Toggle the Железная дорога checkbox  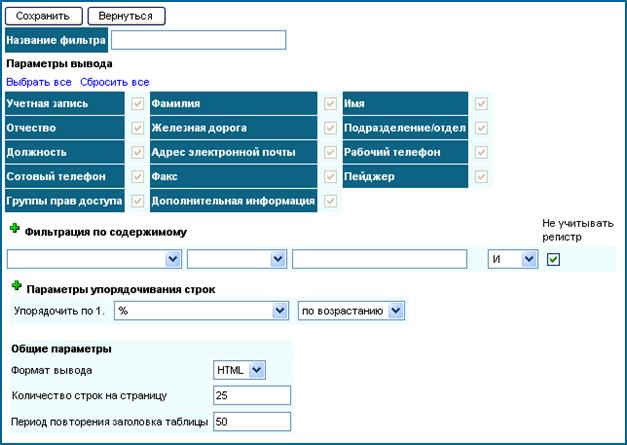(330, 128)
